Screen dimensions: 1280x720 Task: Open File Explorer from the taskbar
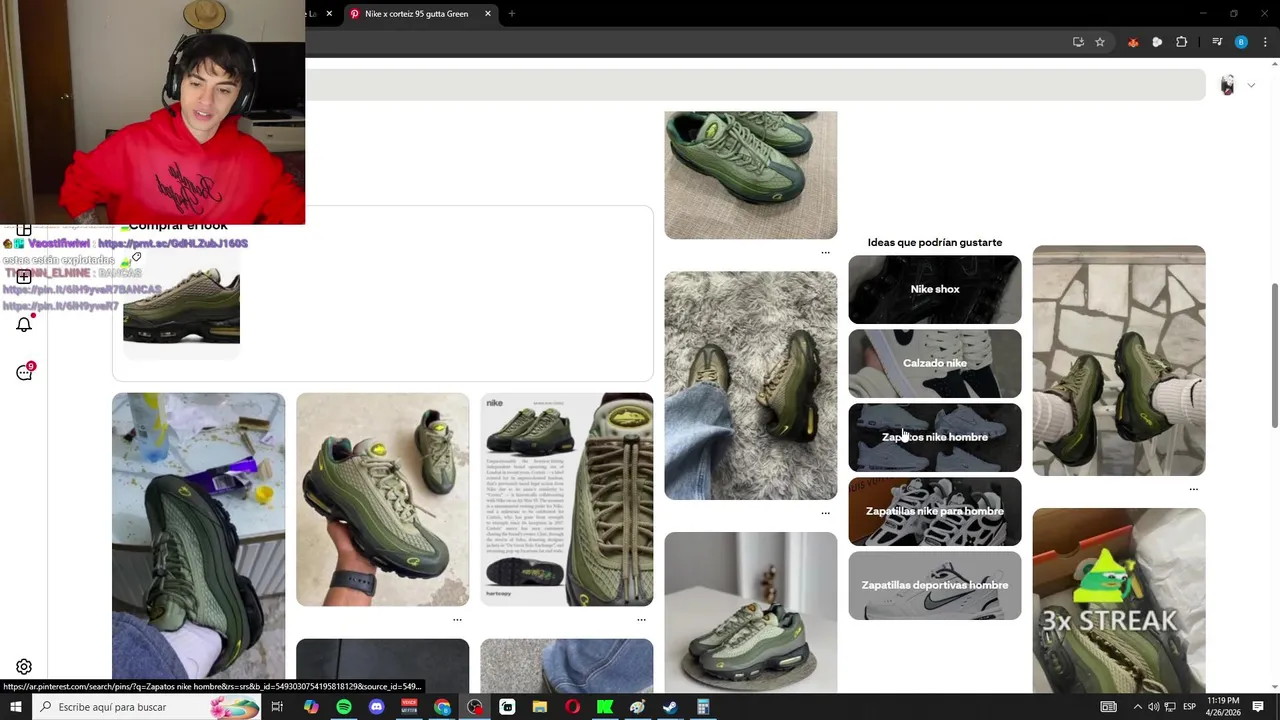540,707
